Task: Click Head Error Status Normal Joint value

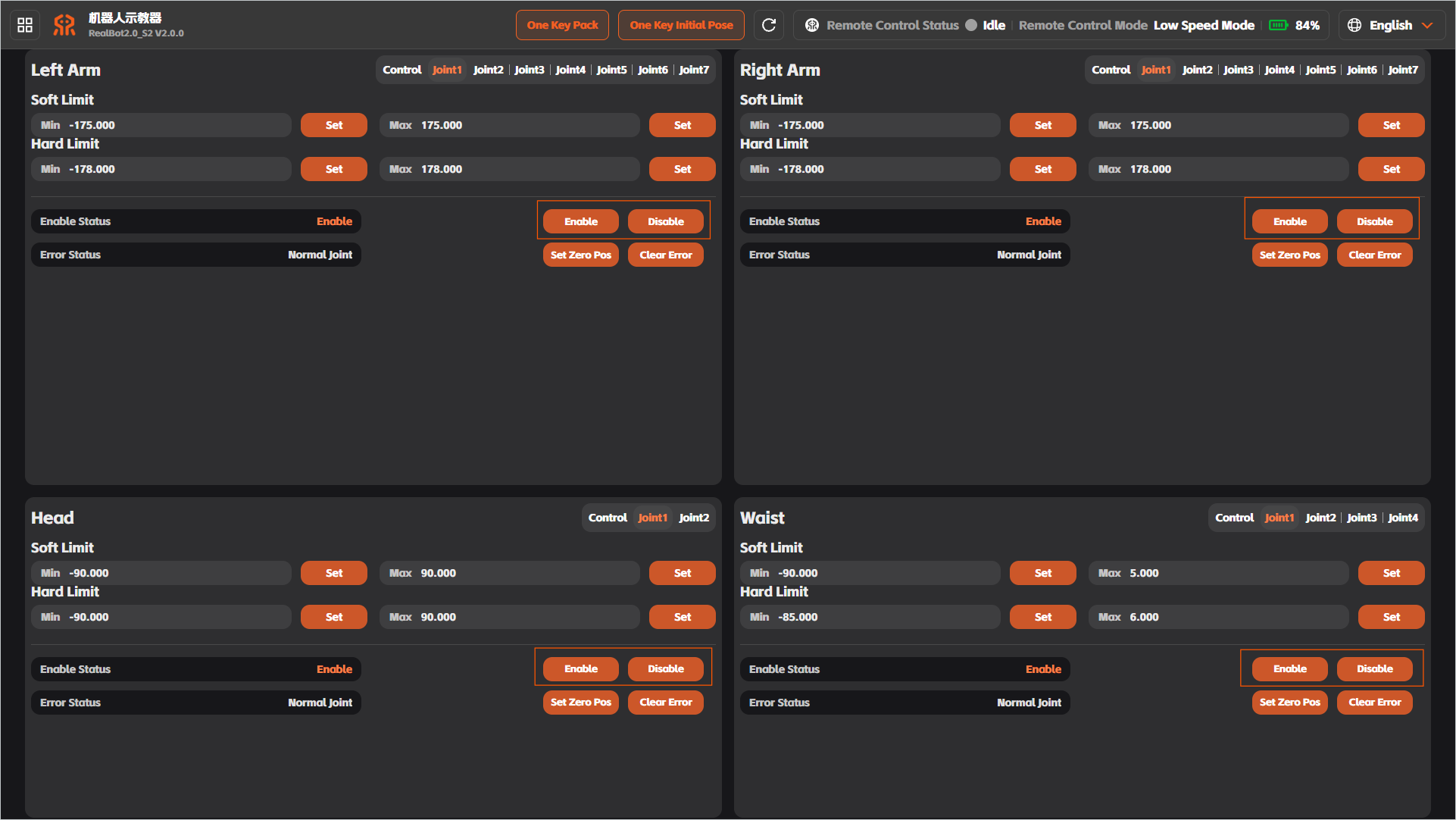Action: (x=320, y=703)
